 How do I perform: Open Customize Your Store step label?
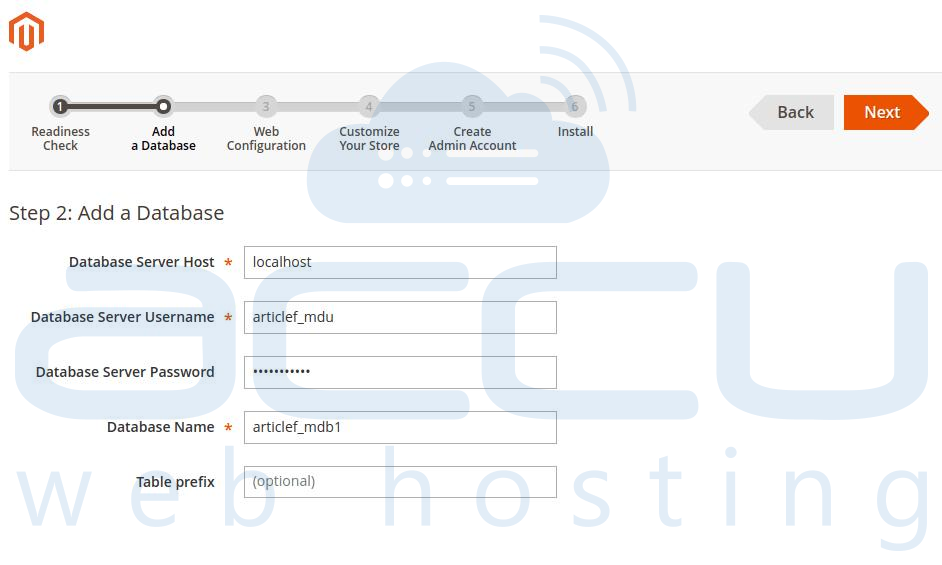pyautogui.click(x=369, y=138)
